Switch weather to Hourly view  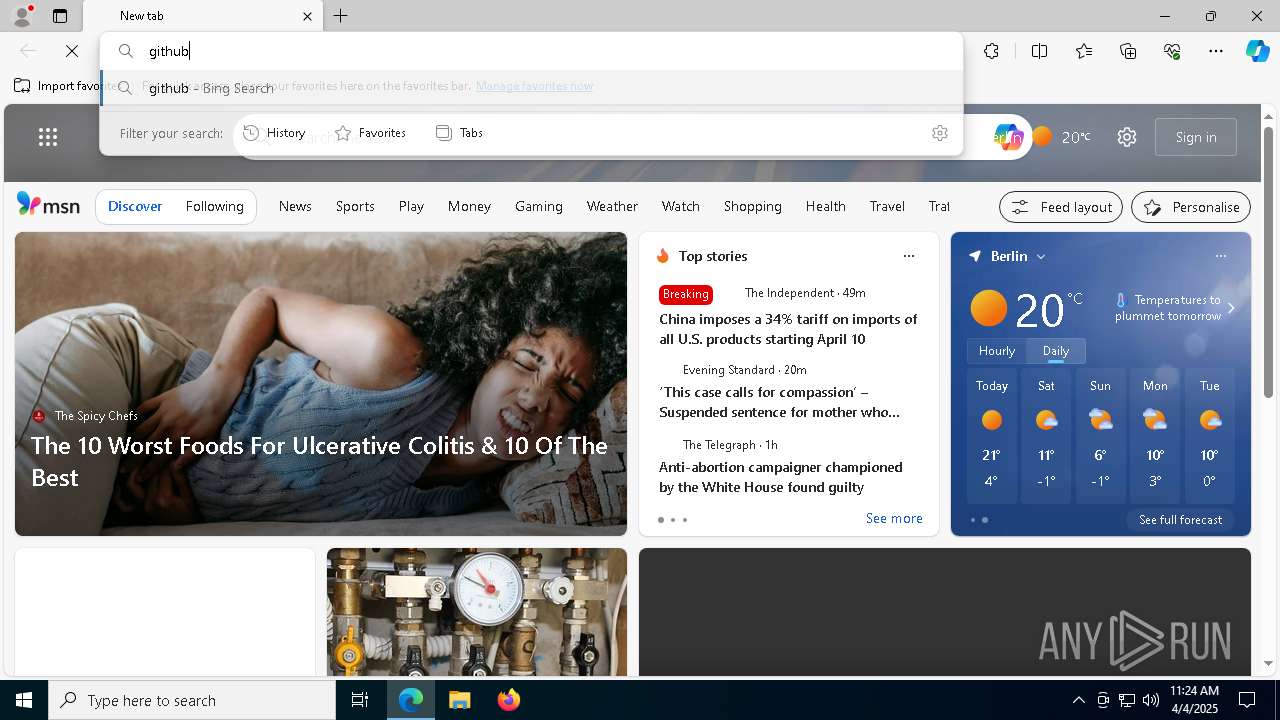click(996, 351)
